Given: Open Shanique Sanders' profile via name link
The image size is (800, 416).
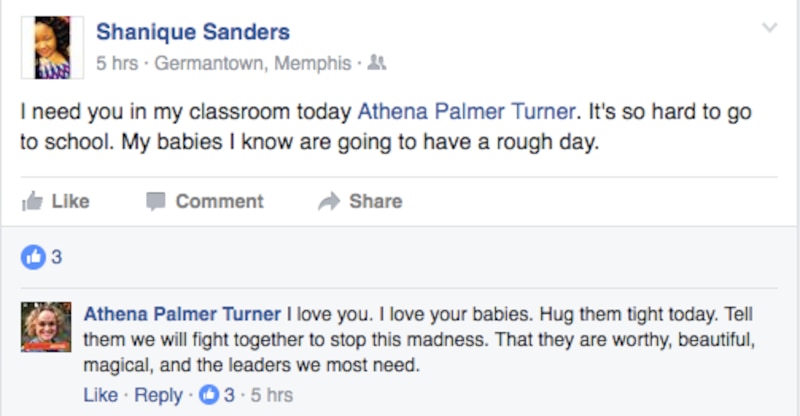Looking at the screenshot, I should [x=192, y=32].
